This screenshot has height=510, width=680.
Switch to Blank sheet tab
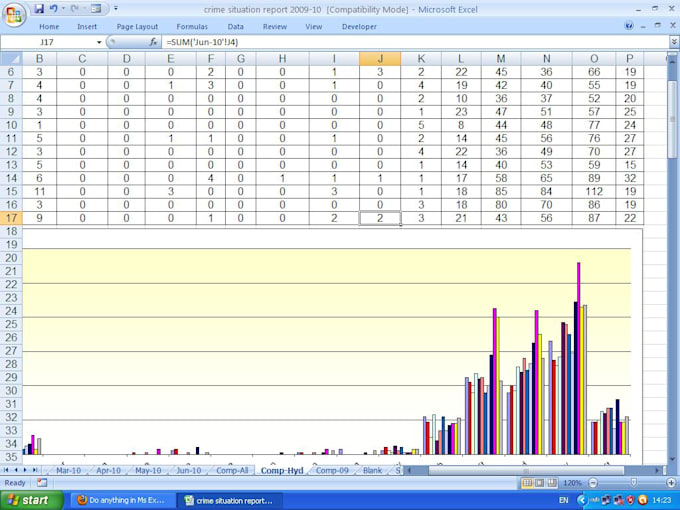(x=372, y=471)
